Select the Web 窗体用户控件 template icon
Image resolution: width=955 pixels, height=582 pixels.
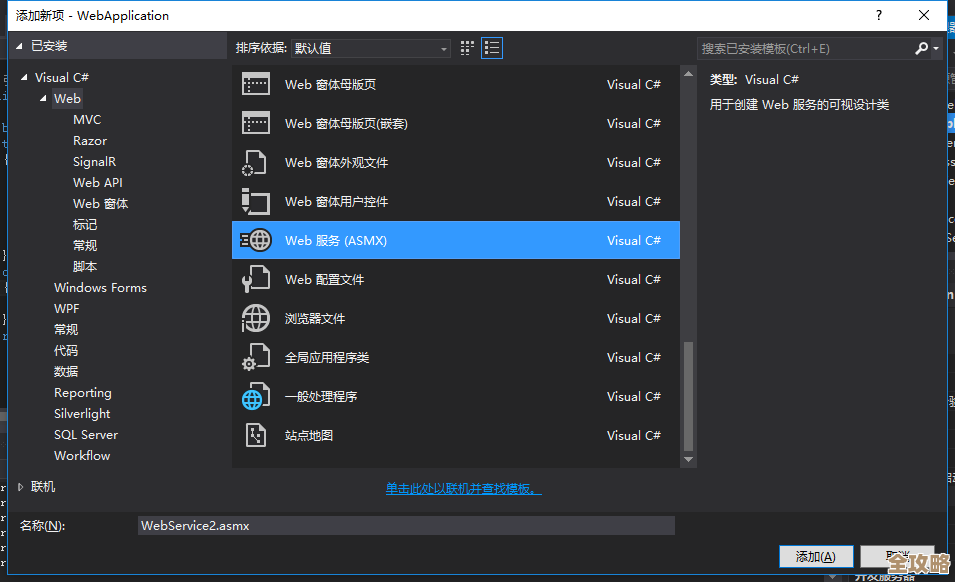(256, 201)
